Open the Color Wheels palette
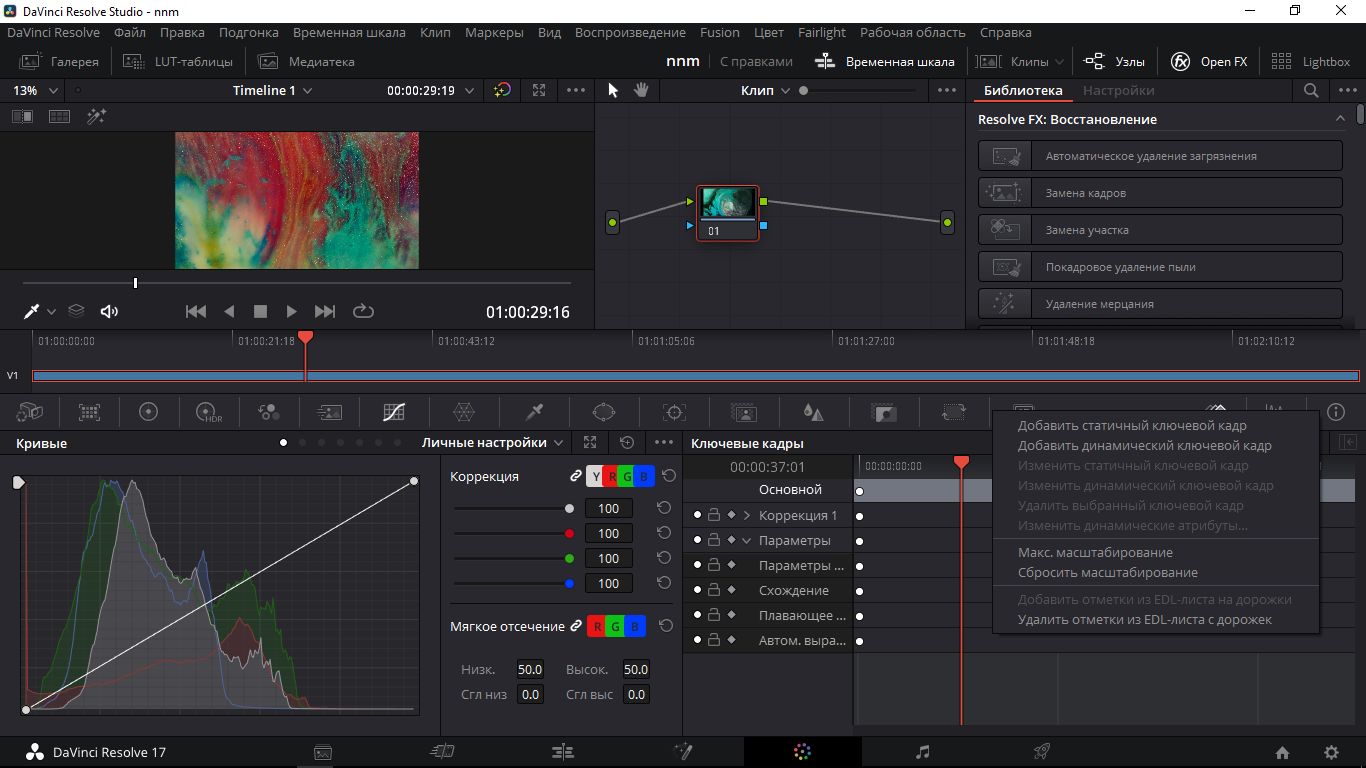 pos(149,412)
